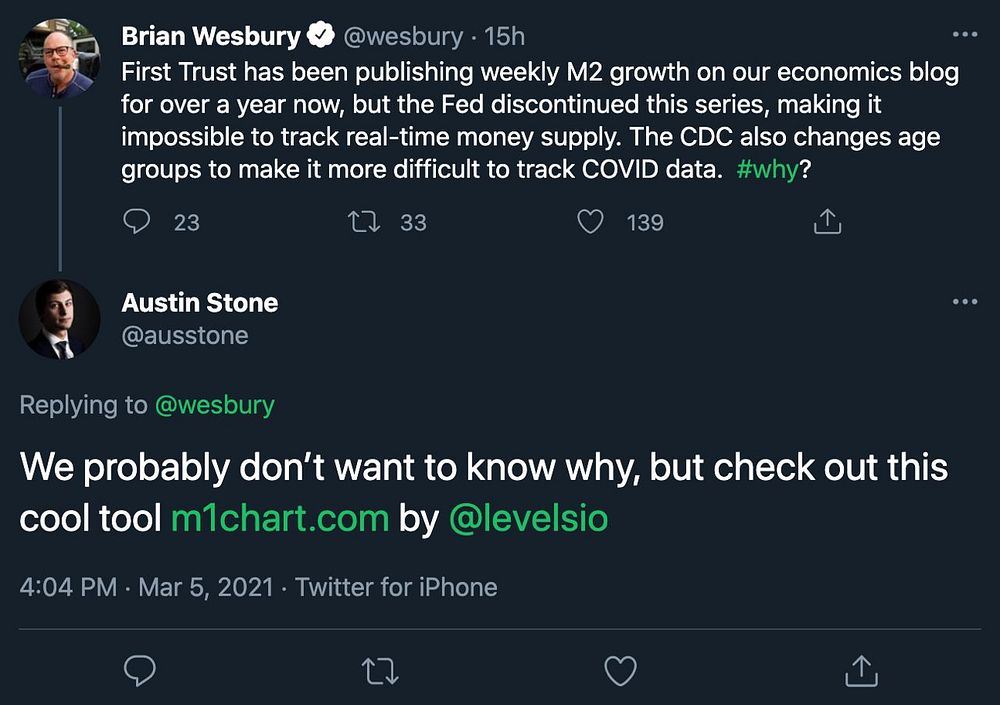The height and width of the screenshot is (705, 1000).
Task: Open @wesbury in Replying to line
Action: pyautogui.click(x=214, y=405)
